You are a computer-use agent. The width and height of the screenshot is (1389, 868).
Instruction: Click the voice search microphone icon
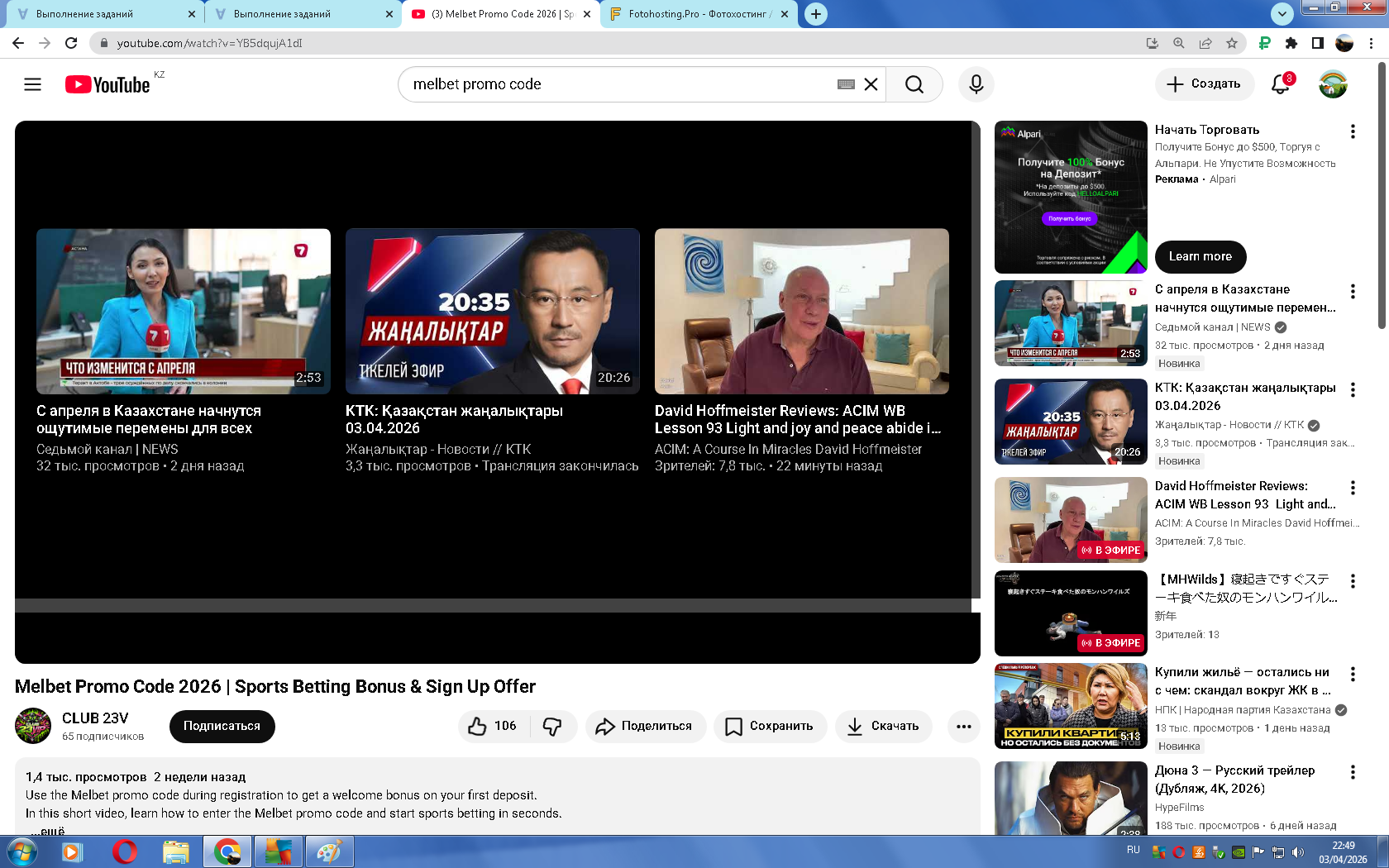[x=976, y=84]
